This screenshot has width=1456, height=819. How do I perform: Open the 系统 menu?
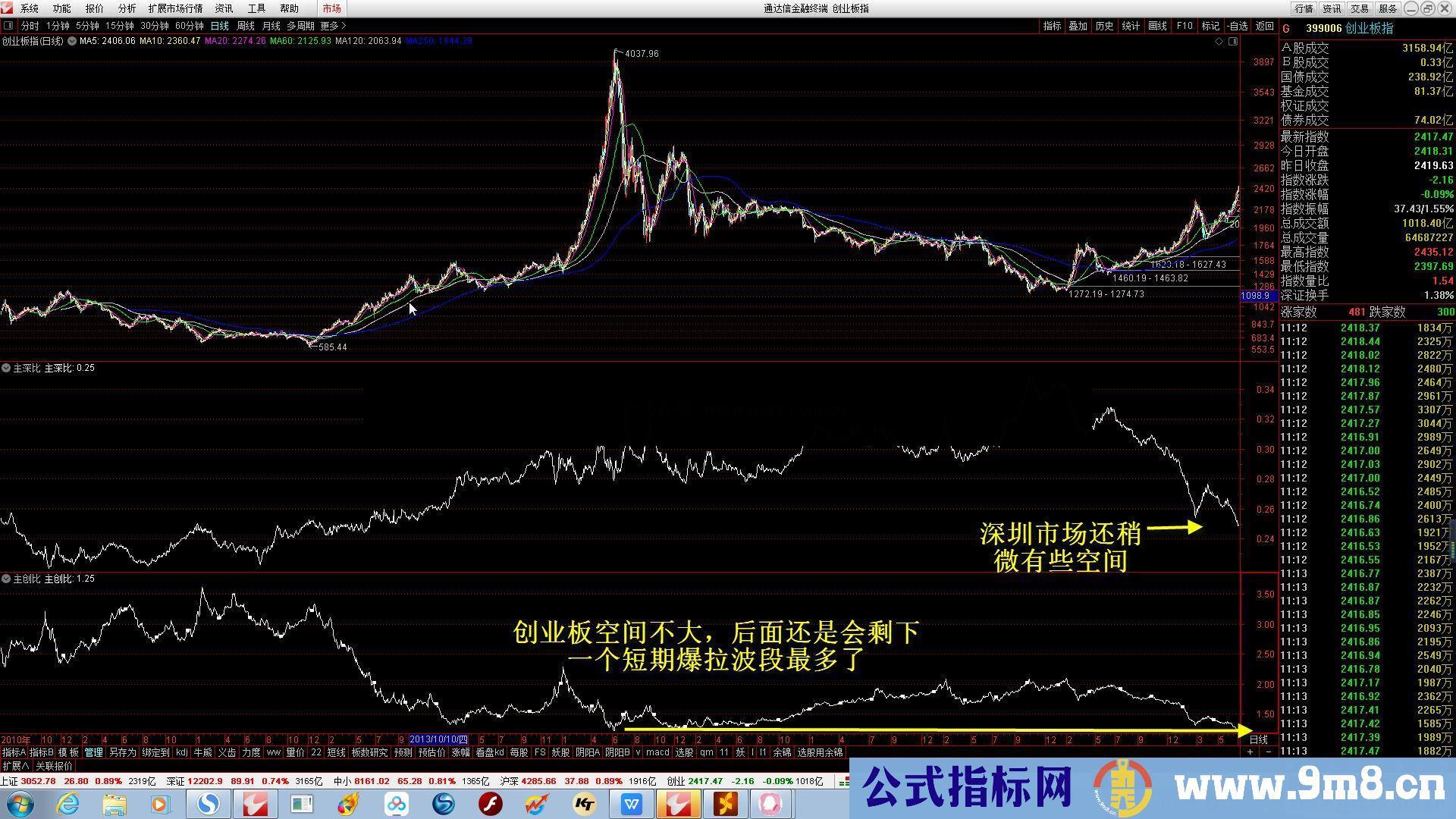30,8
